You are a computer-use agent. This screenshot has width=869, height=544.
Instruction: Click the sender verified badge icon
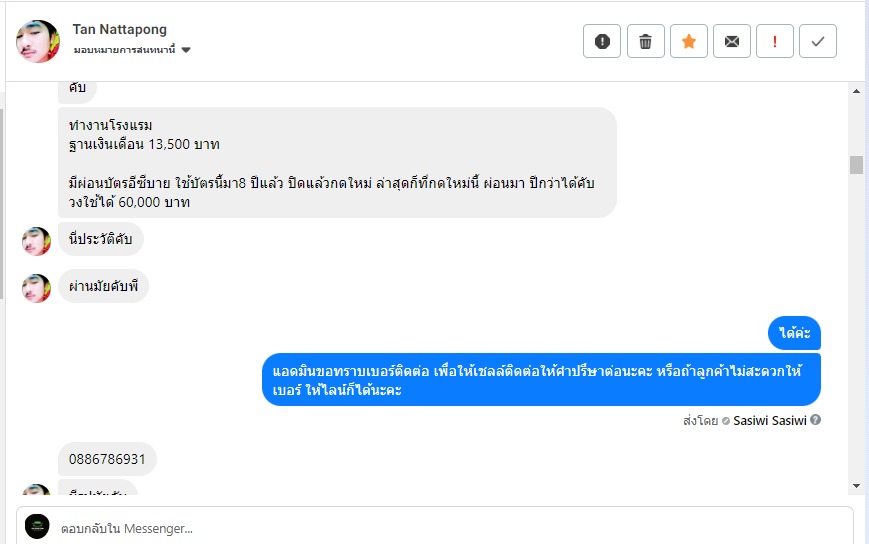(x=726, y=421)
